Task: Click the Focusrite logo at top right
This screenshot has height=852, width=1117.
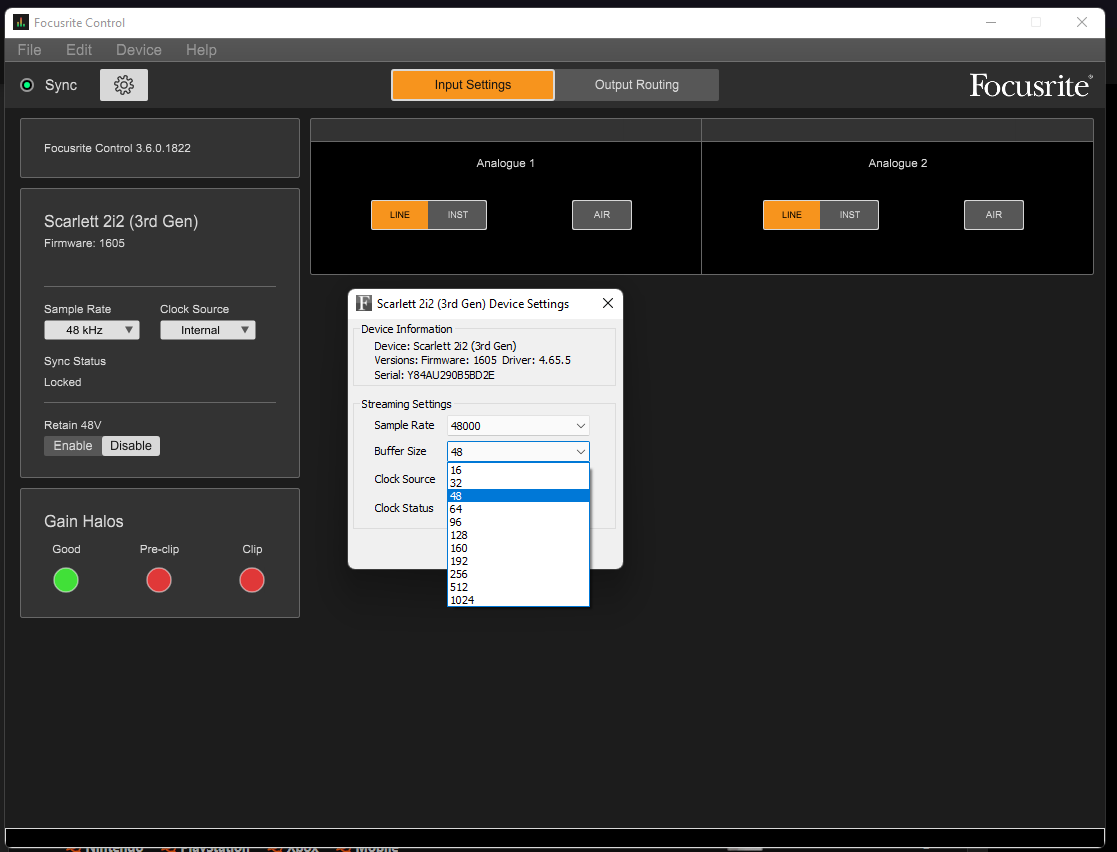Action: point(1030,85)
